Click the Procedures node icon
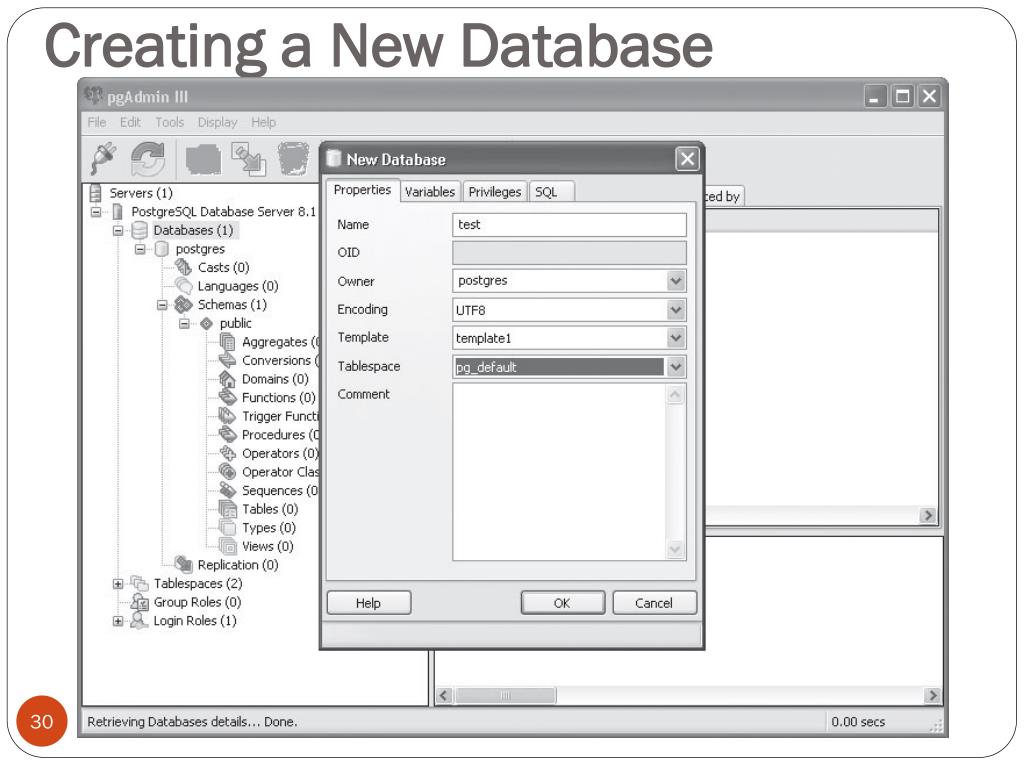This screenshot has width=1024, height=768. coord(227,434)
